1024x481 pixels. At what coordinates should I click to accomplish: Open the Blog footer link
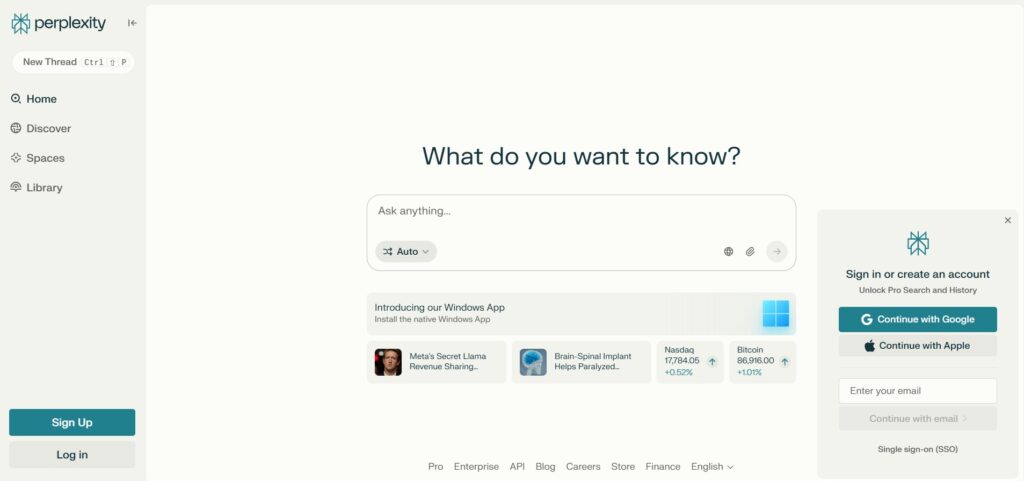tap(545, 467)
